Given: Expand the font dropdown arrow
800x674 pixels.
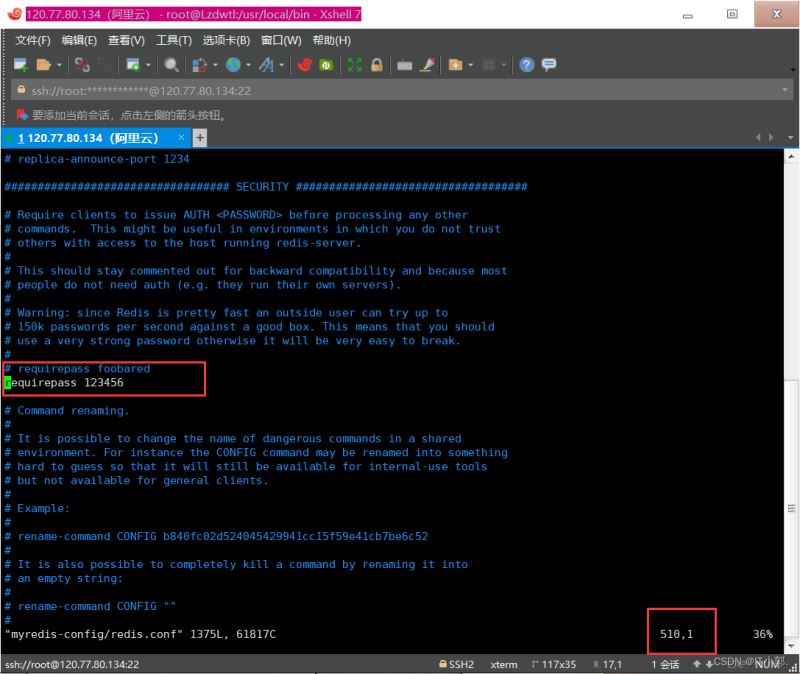Looking at the screenshot, I should [282, 65].
